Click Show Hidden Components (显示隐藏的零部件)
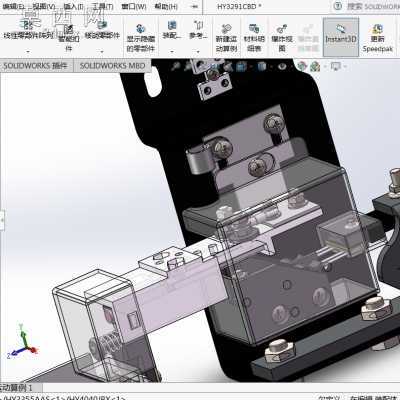 tap(141, 38)
